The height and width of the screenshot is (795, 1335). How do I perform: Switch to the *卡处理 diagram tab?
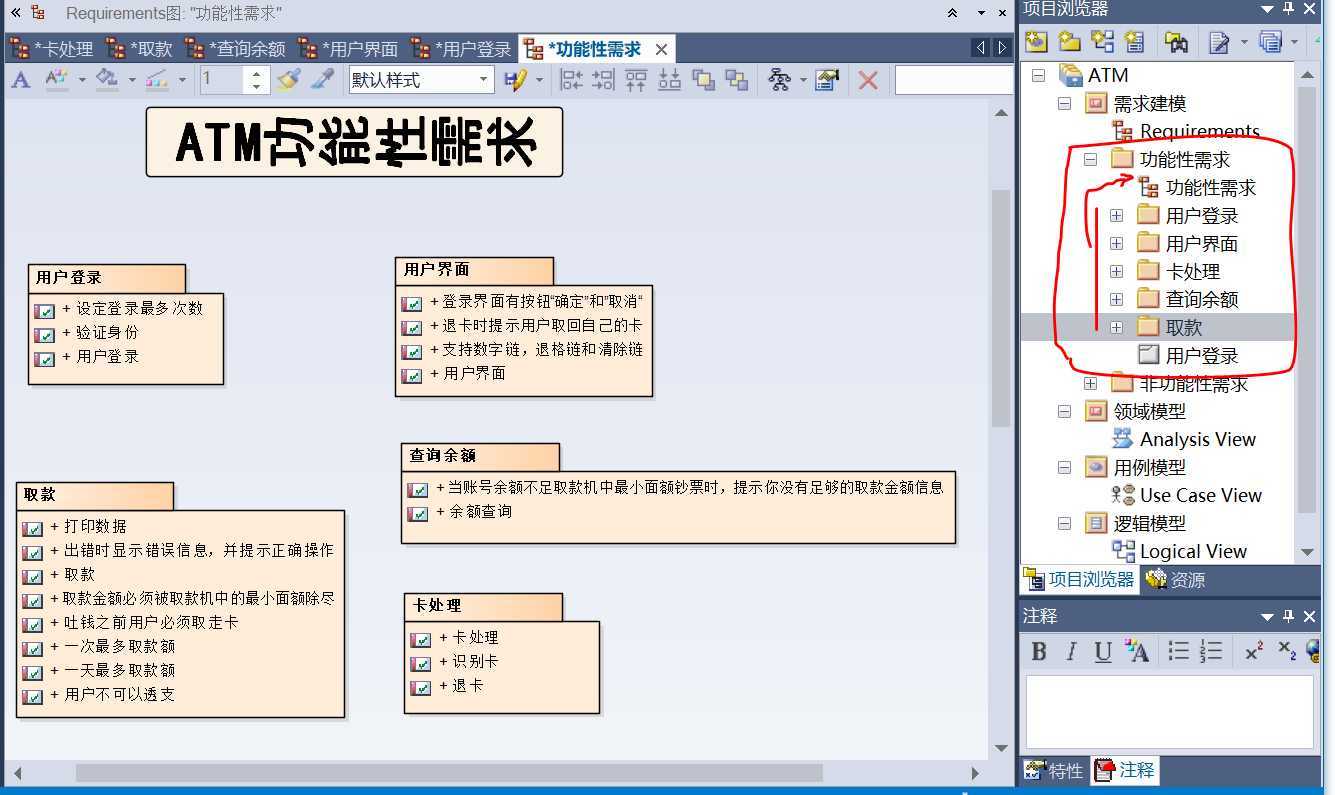coord(51,49)
